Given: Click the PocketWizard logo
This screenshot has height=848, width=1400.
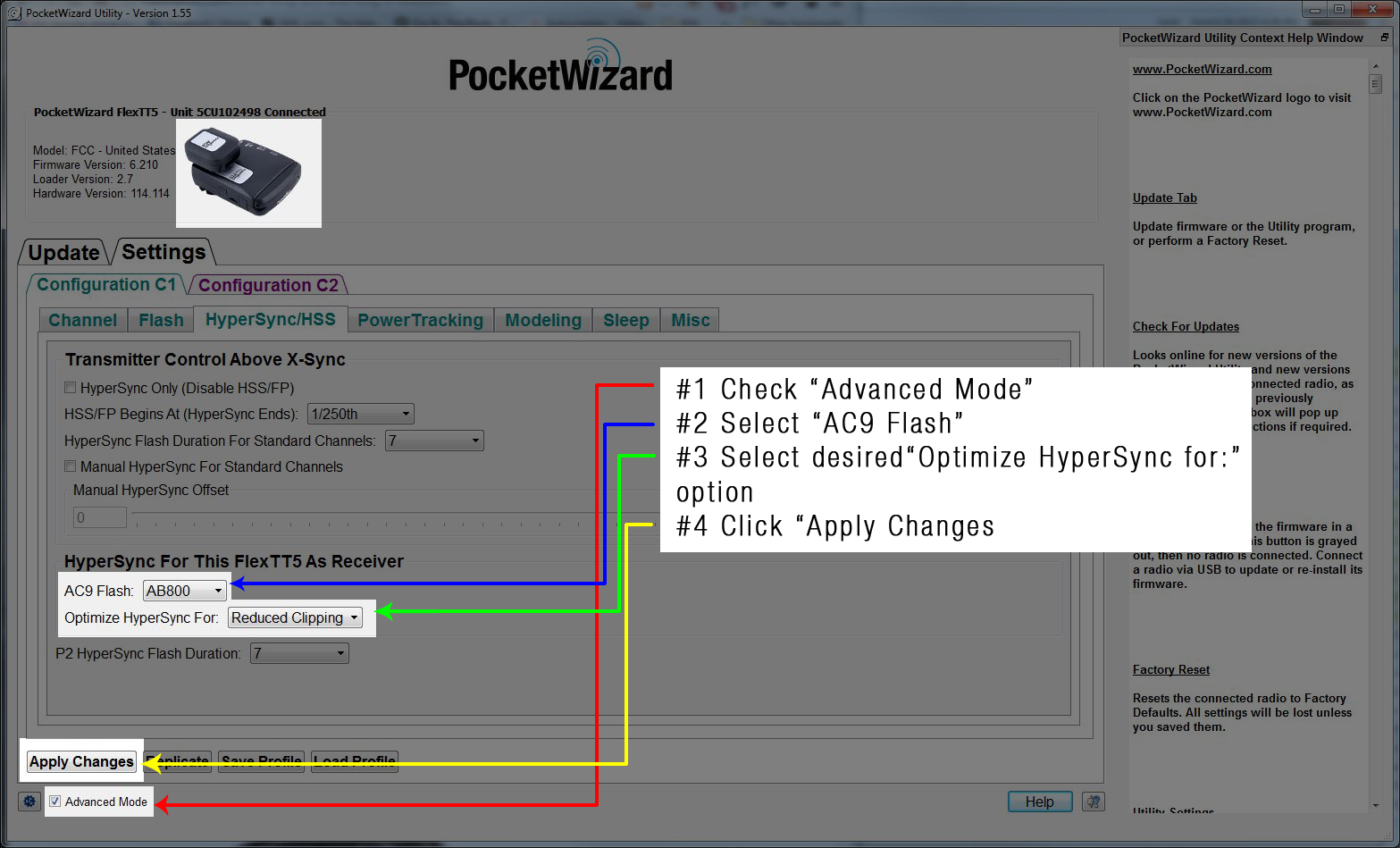Looking at the screenshot, I should 560,65.
